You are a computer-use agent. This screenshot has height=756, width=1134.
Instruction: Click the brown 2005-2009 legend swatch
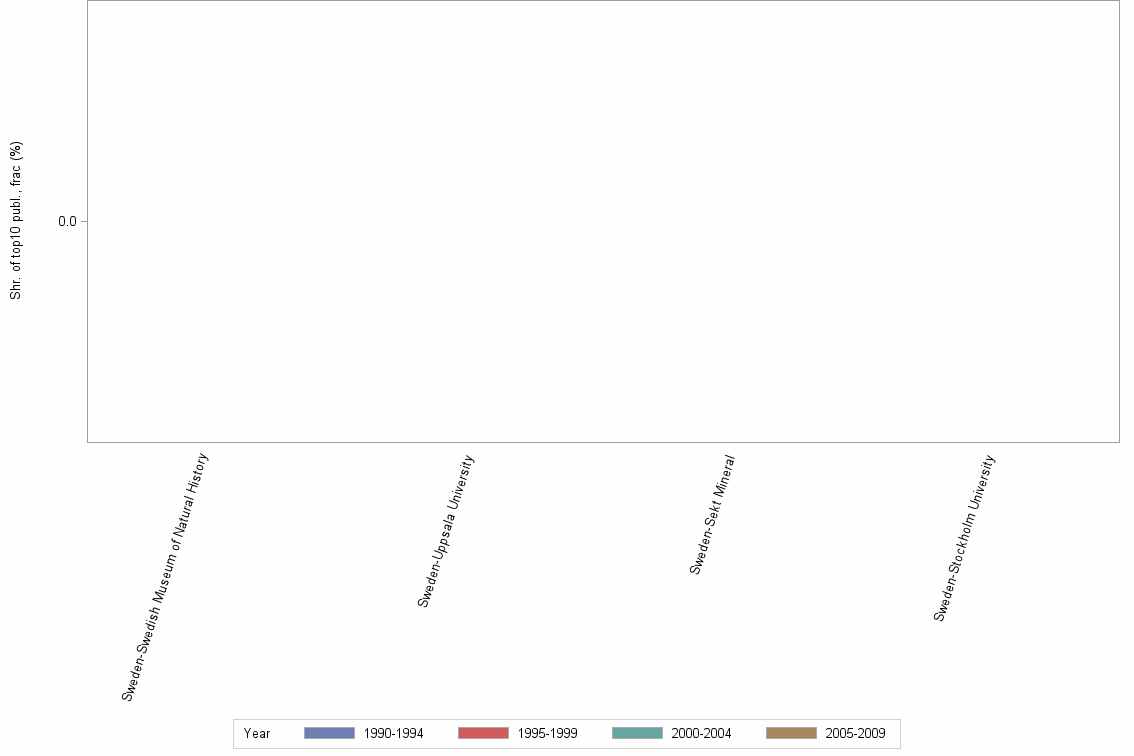792,733
